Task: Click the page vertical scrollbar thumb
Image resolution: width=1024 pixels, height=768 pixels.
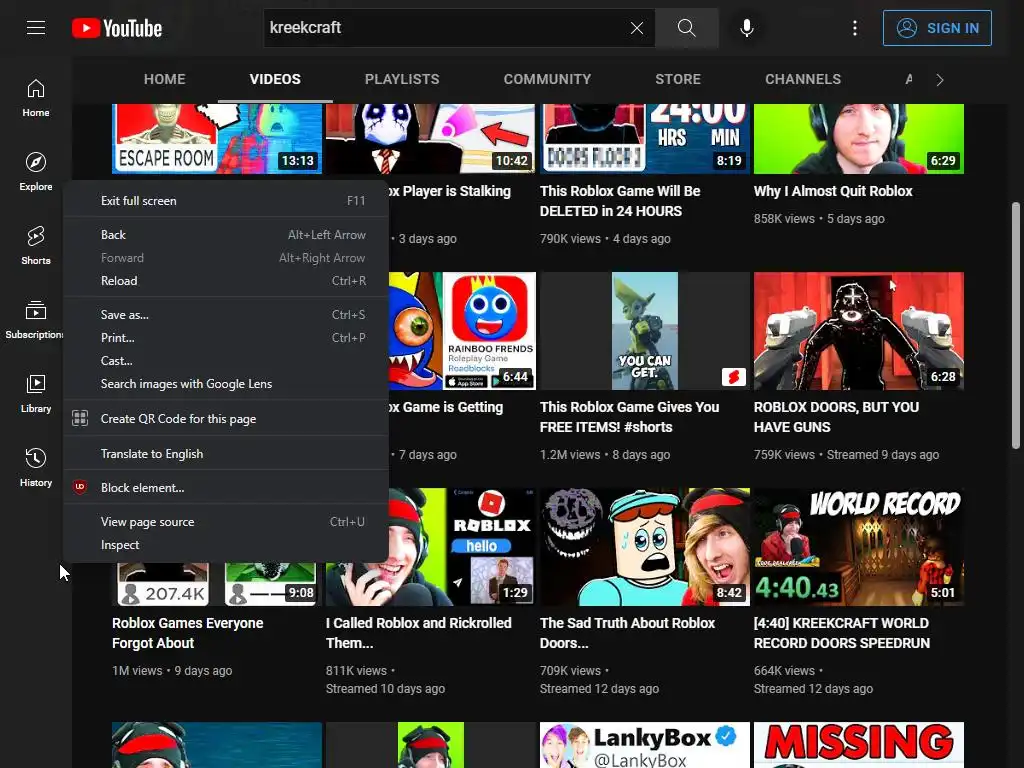Action: pyautogui.click(x=1016, y=325)
